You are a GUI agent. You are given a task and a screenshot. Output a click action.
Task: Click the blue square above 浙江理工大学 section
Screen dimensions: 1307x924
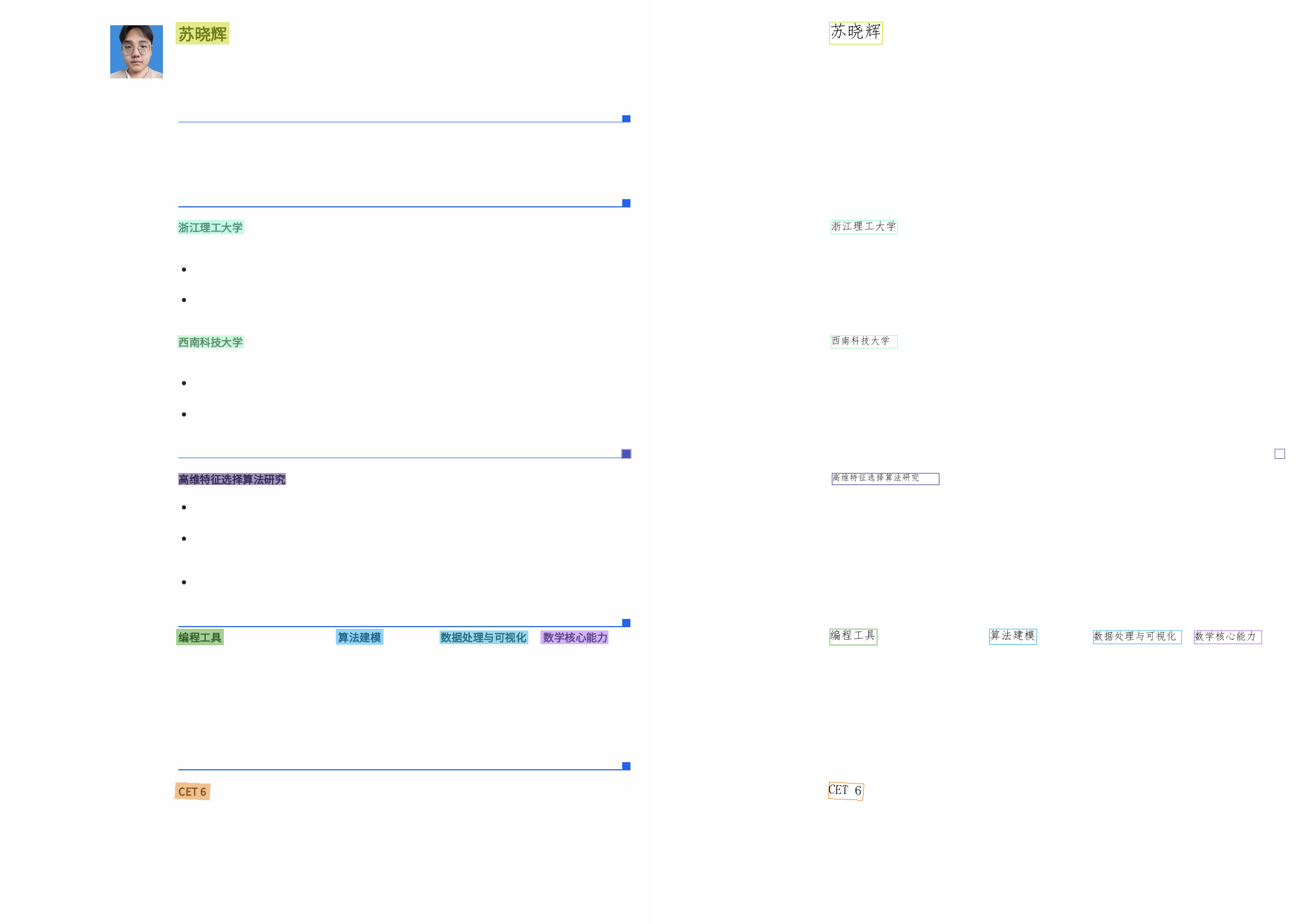click(626, 203)
